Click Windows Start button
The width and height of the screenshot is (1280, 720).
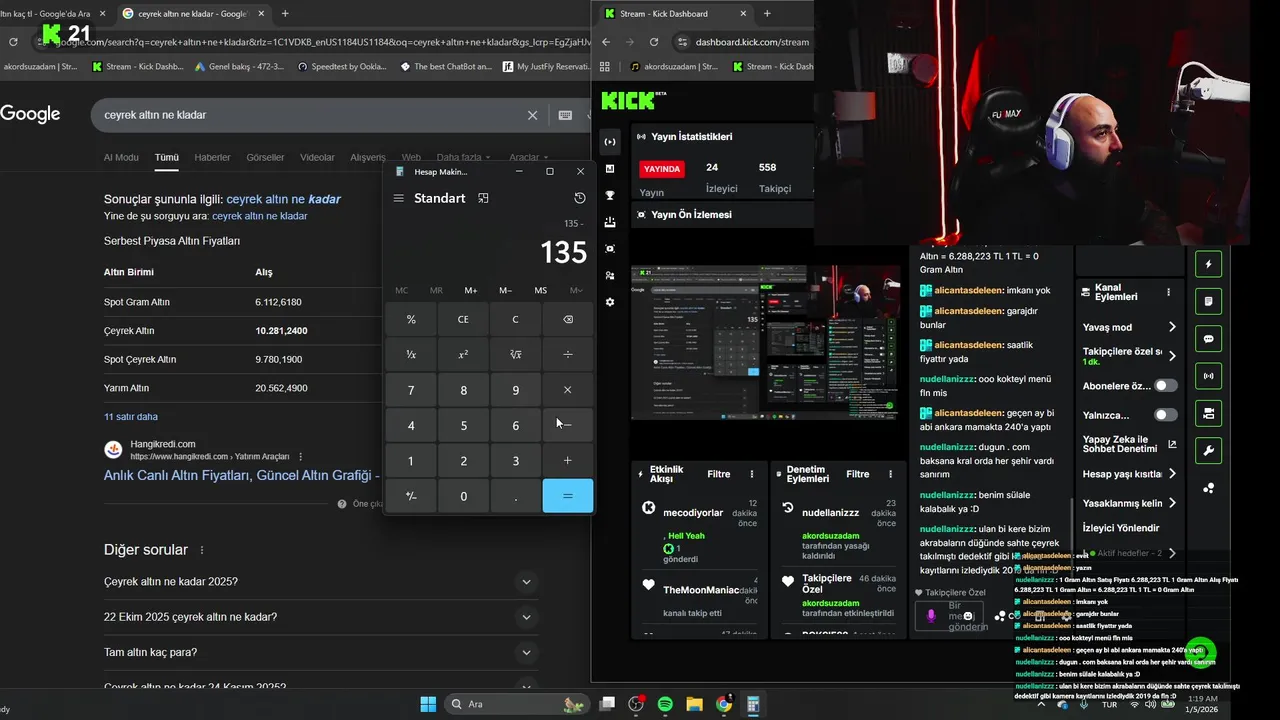click(428, 704)
